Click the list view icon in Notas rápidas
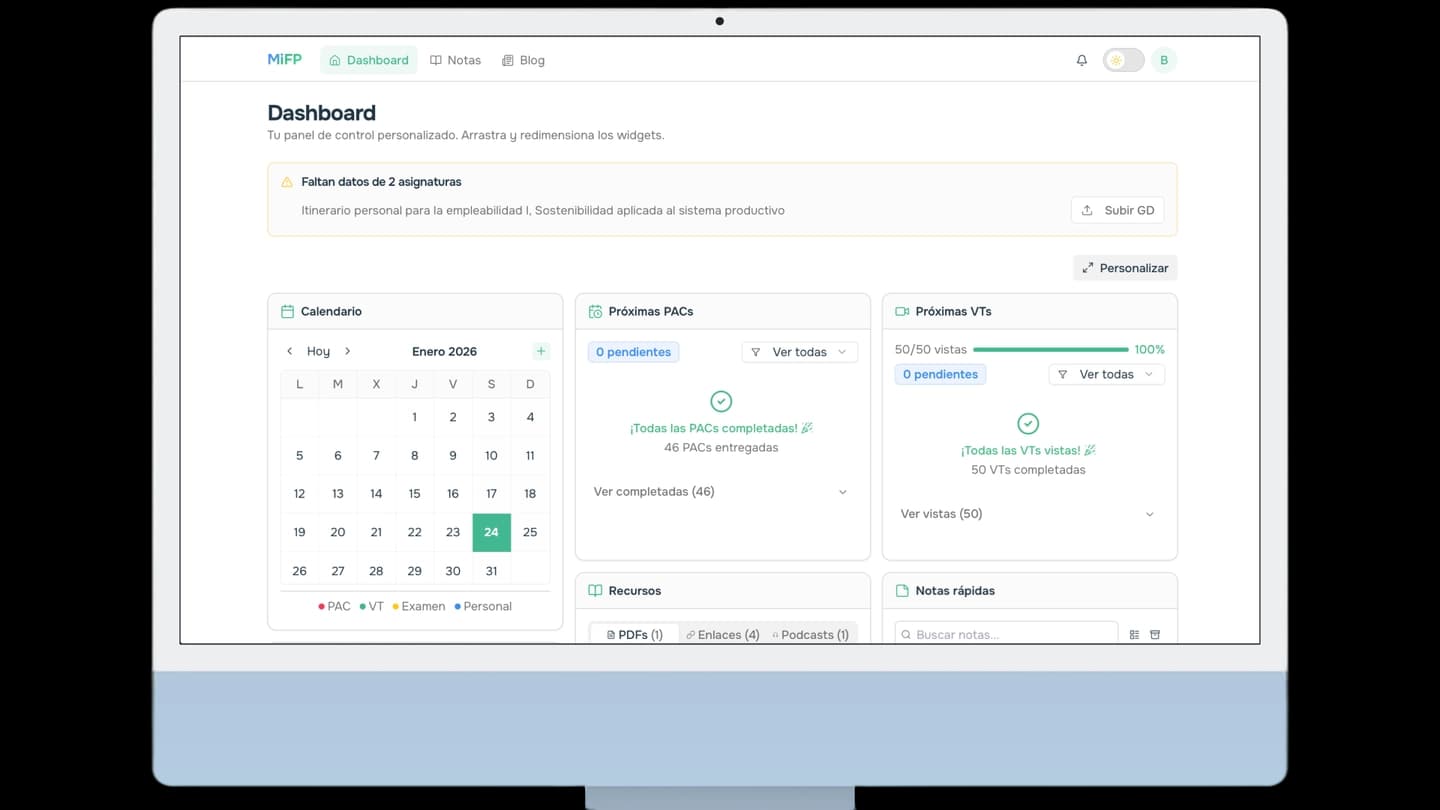This screenshot has width=1440, height=810. (1133, 634)
